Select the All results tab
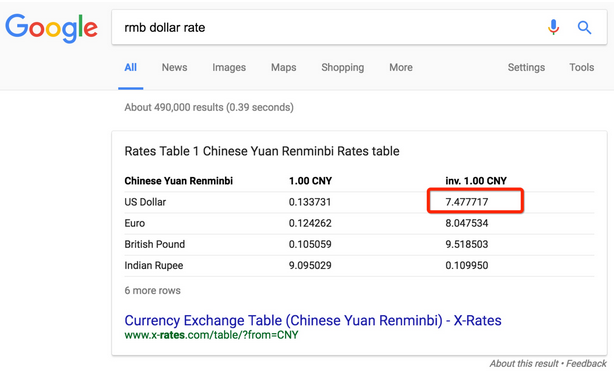Screen dimensions: 614x371 130,67
